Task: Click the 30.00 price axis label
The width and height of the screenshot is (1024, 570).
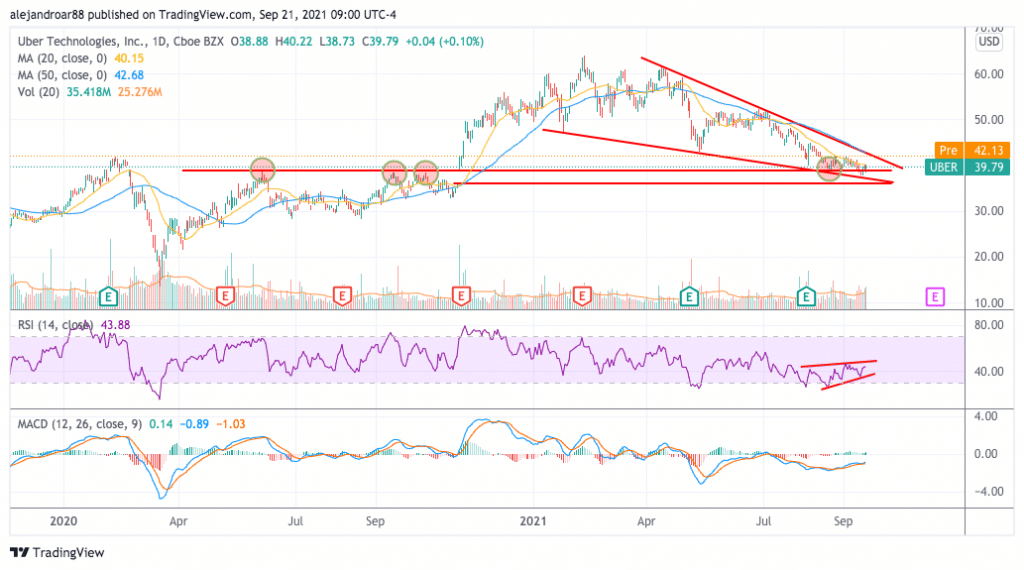Action: 989,211
